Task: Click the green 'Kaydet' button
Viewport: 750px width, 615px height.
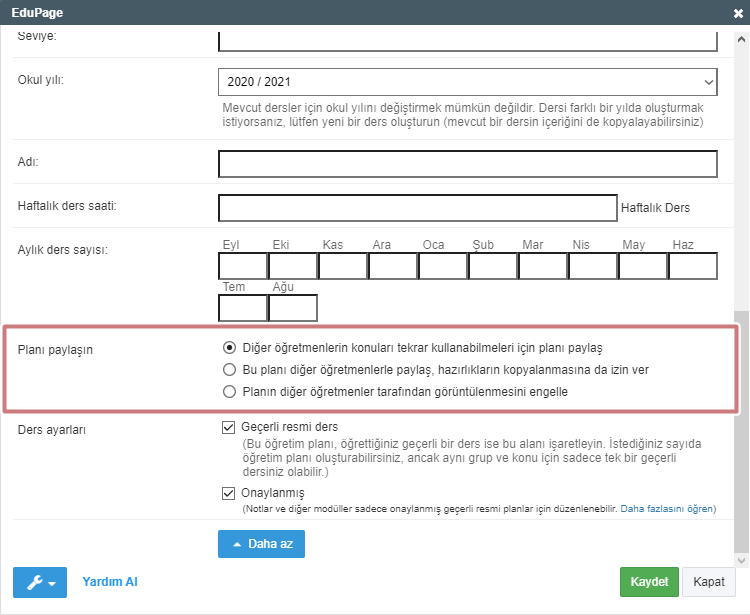Action: click(648, 582)
